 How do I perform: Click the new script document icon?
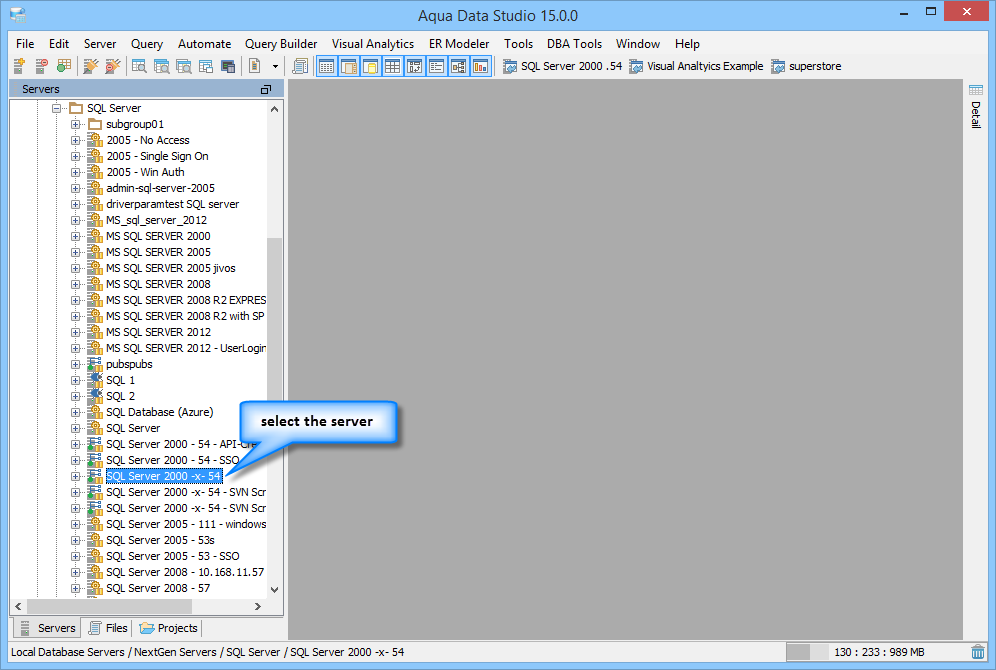255,65
